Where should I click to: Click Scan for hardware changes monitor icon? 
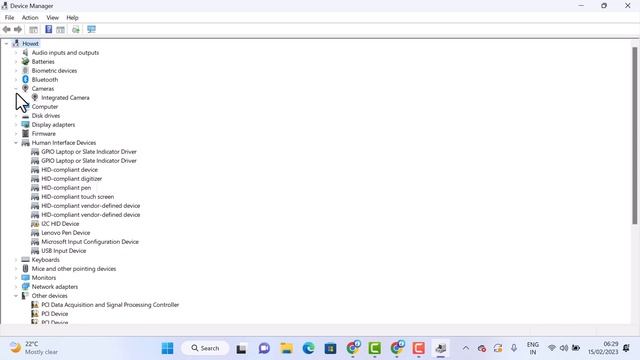[91, 29]
